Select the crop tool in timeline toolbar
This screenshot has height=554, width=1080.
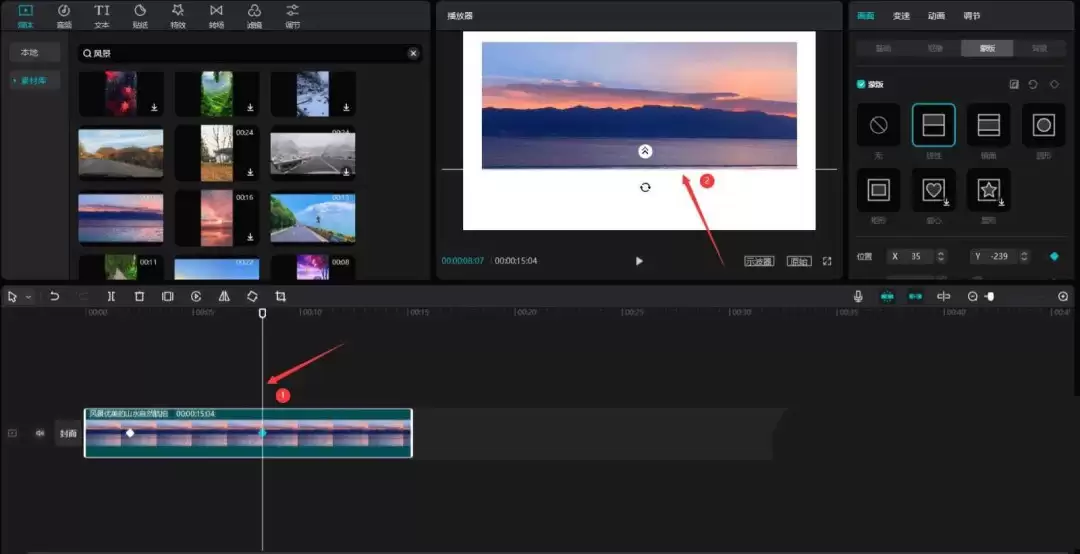280,297
